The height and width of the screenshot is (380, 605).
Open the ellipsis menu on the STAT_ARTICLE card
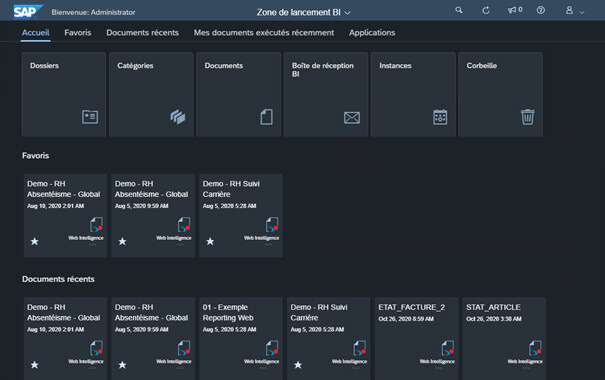tap(526, 368)
